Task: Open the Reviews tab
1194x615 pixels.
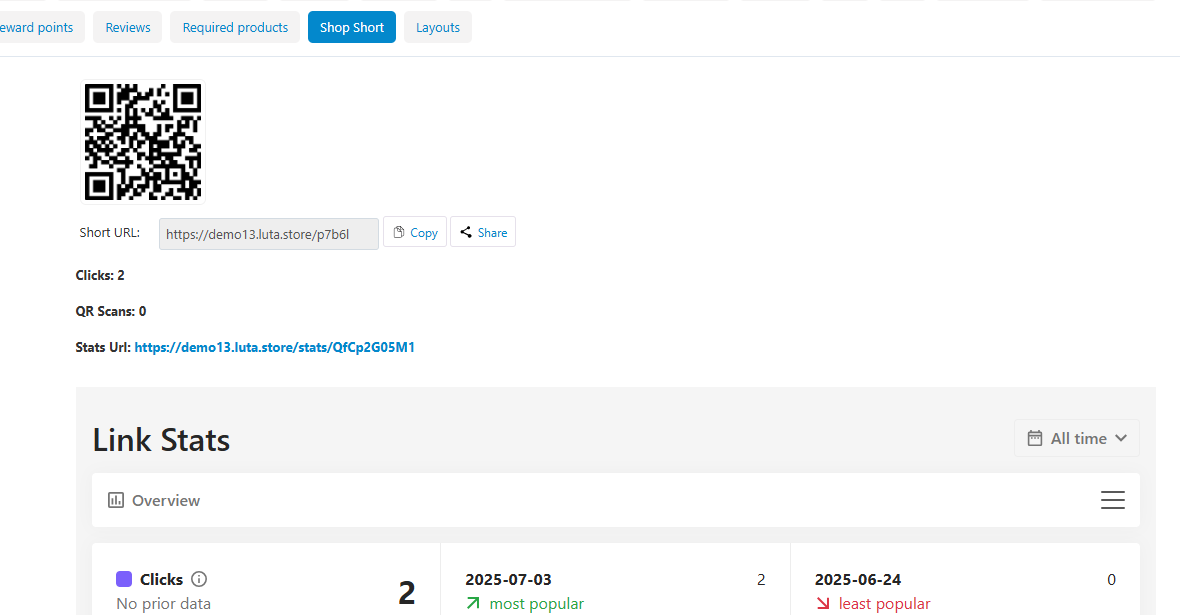Action: point(127,27)
